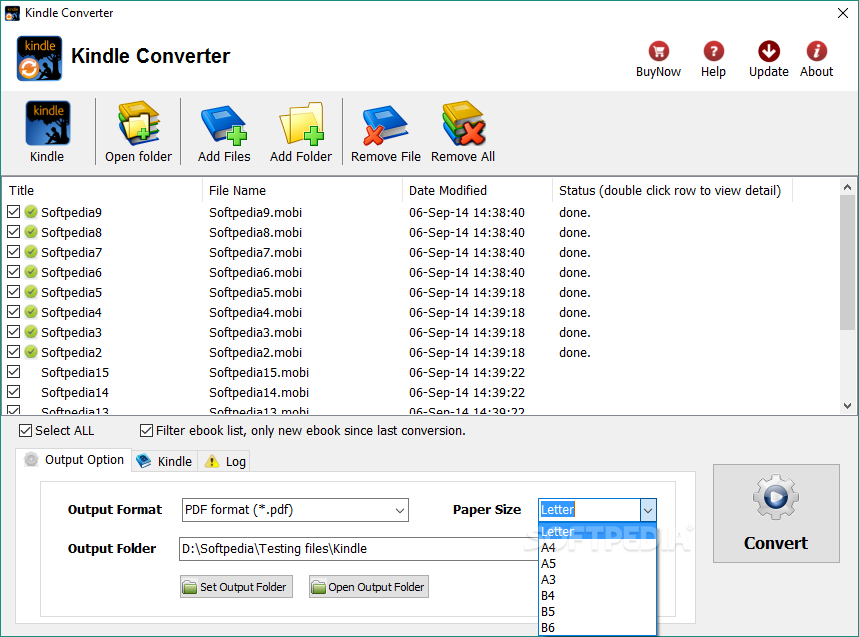The image size is (859, 637).
Task: Click the Status column header
Action: (x=672, y=190)
